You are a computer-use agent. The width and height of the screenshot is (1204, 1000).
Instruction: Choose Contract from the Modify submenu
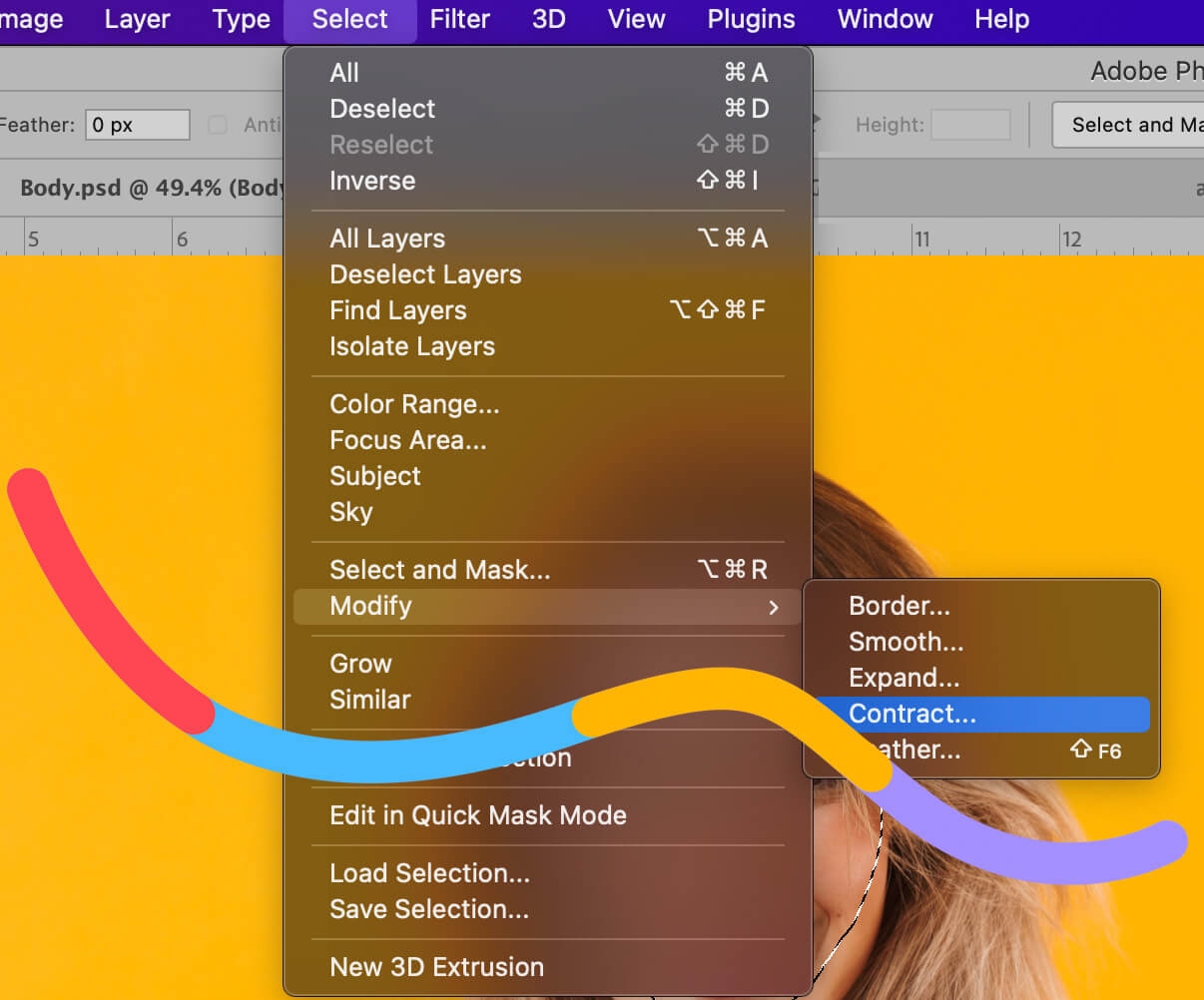[911, 714]
